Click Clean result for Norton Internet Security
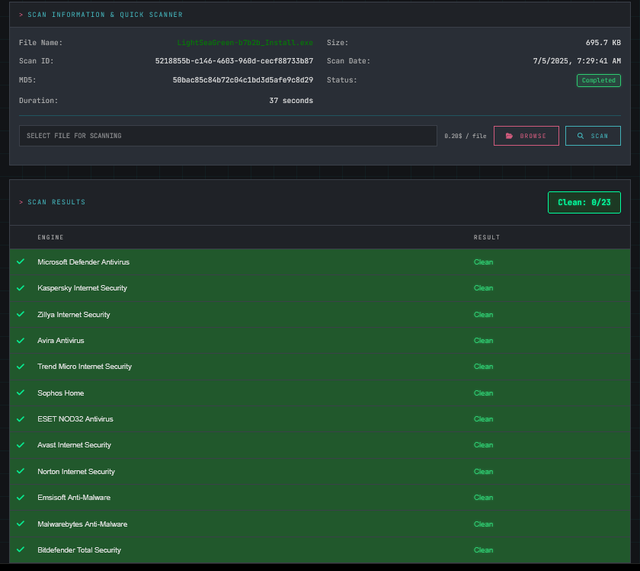This screenshot has height=571, width=640. (x=483, y=471)
